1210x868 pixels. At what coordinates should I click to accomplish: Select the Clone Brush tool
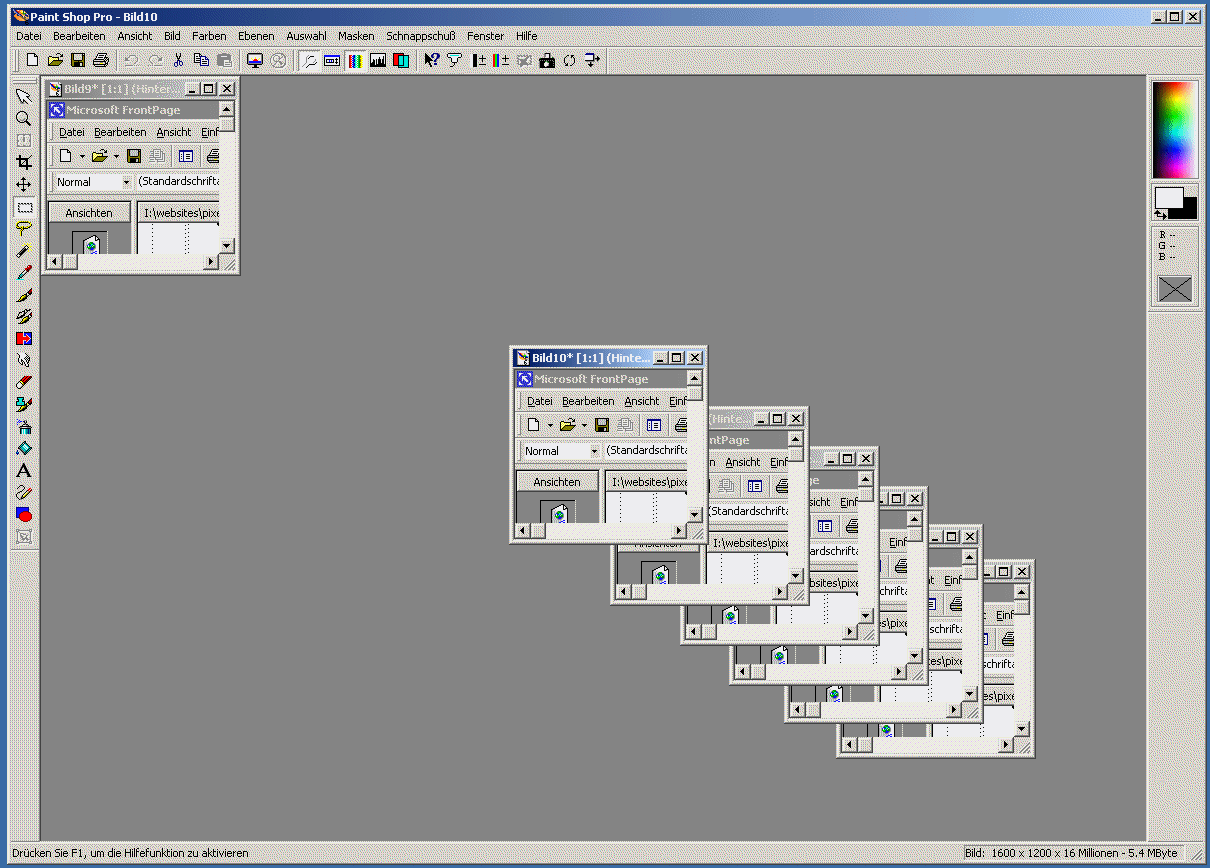click(x=24, y=316)
